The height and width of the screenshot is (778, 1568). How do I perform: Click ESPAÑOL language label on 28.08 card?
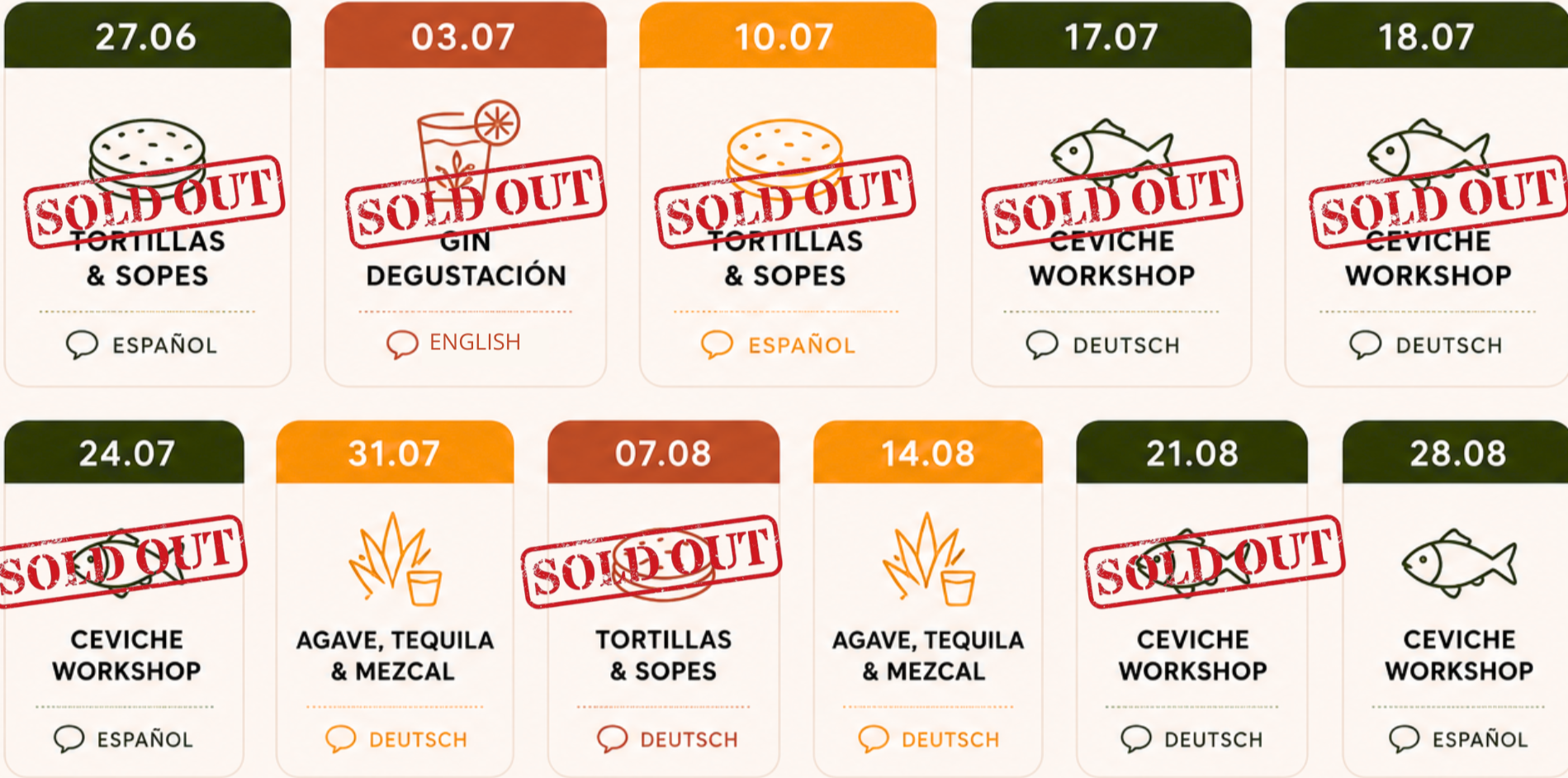[1480, 739]
